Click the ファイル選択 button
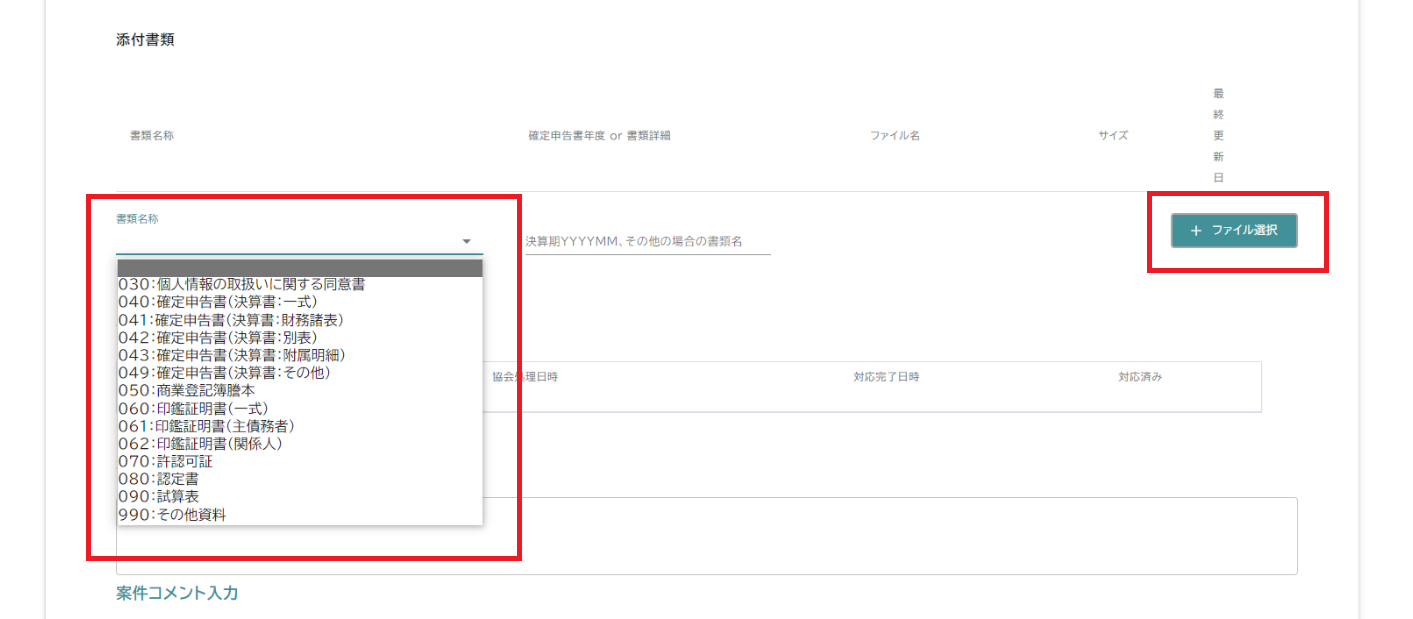 [x=1234, y=230]
